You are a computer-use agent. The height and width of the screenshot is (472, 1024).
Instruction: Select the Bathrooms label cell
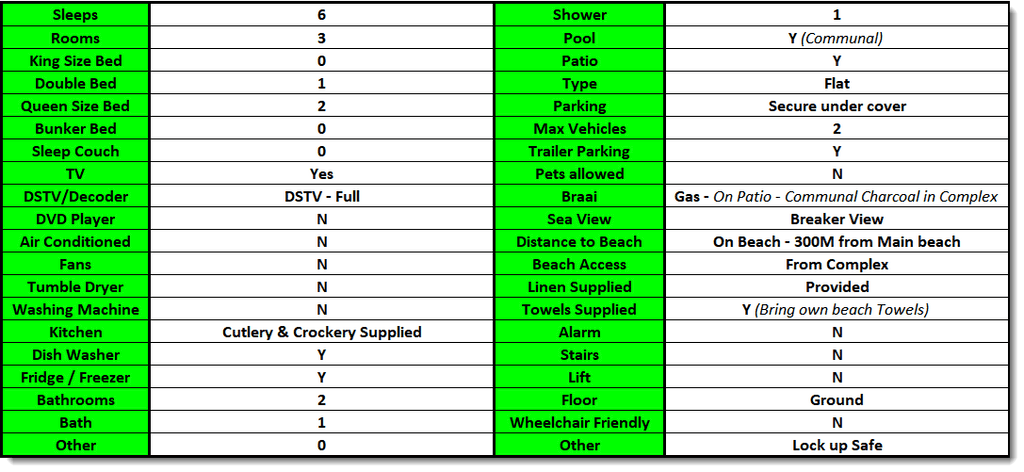[76, 400]
